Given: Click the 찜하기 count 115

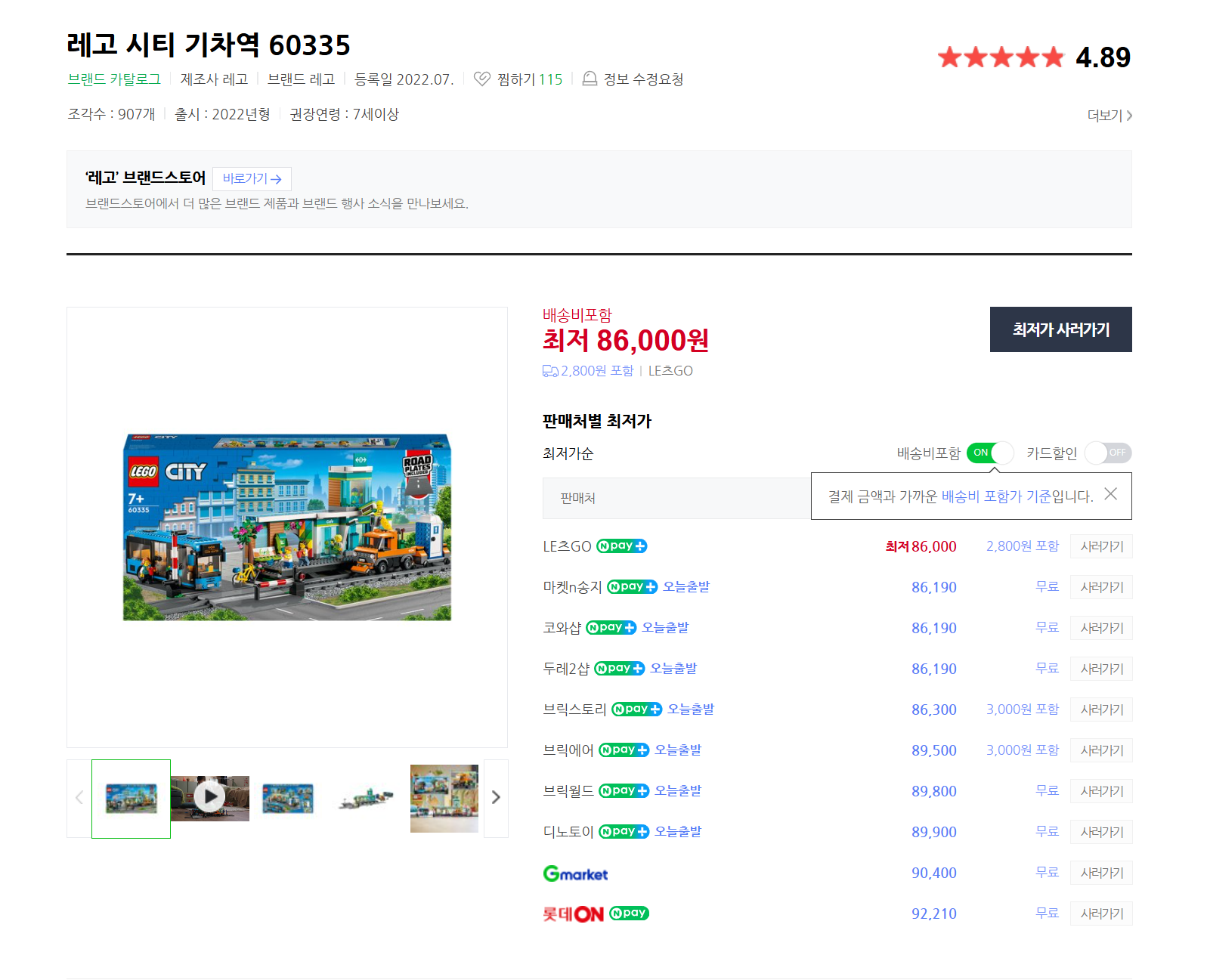Looking at the screenshot, I should (550, 79).
